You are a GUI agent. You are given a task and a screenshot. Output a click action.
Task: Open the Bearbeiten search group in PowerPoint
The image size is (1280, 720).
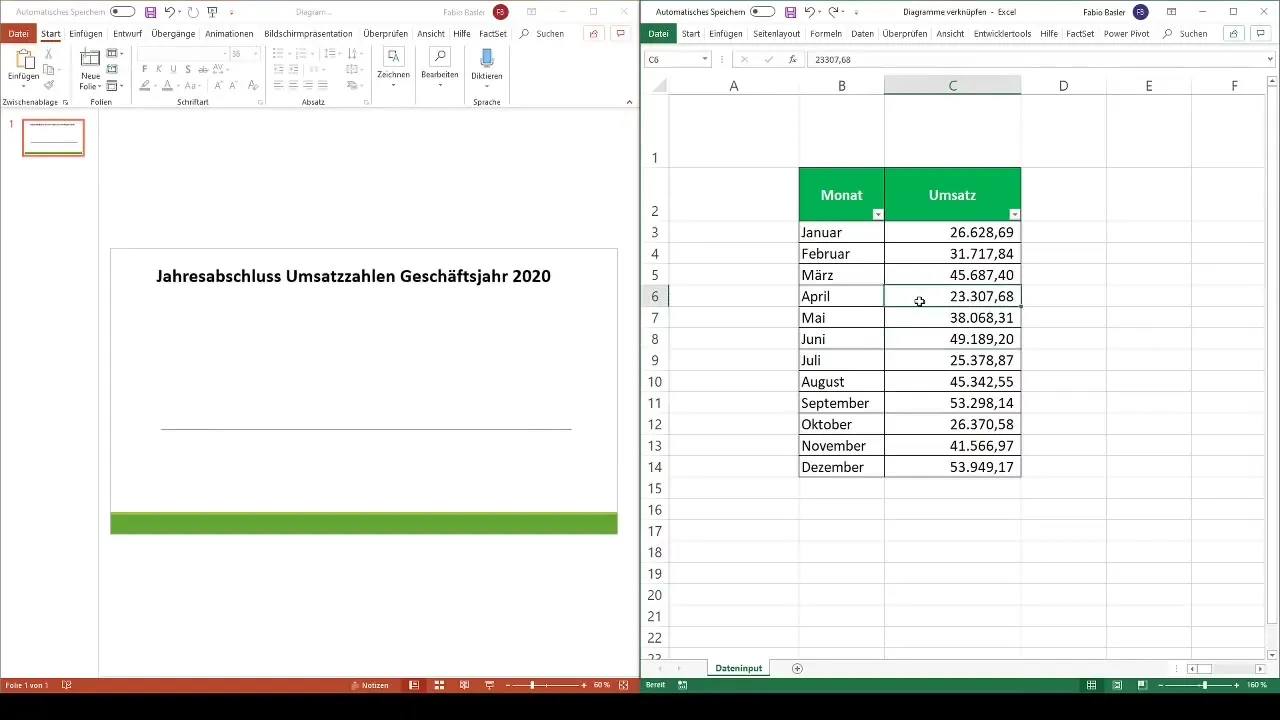click(440, 66)
